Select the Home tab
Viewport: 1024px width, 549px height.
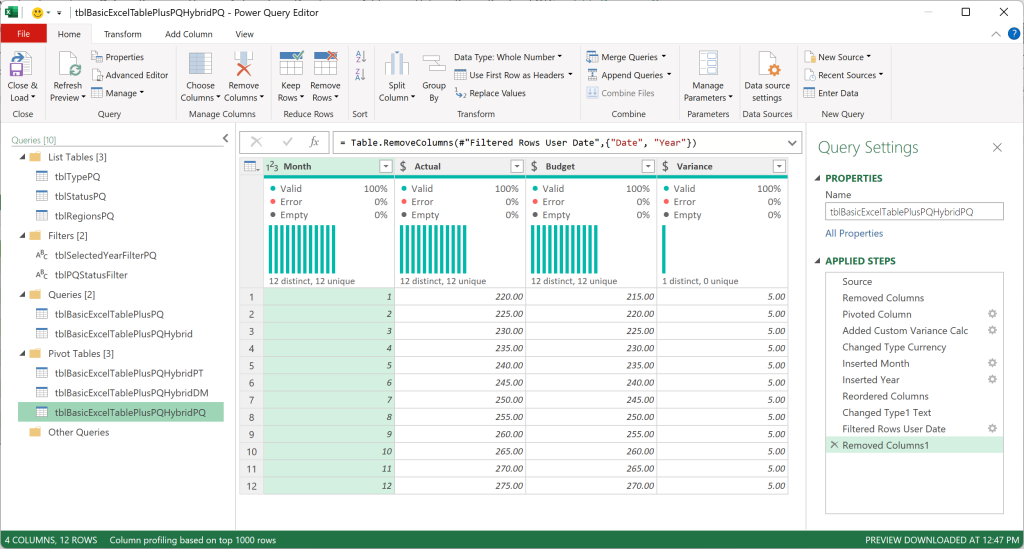(69, 34)
